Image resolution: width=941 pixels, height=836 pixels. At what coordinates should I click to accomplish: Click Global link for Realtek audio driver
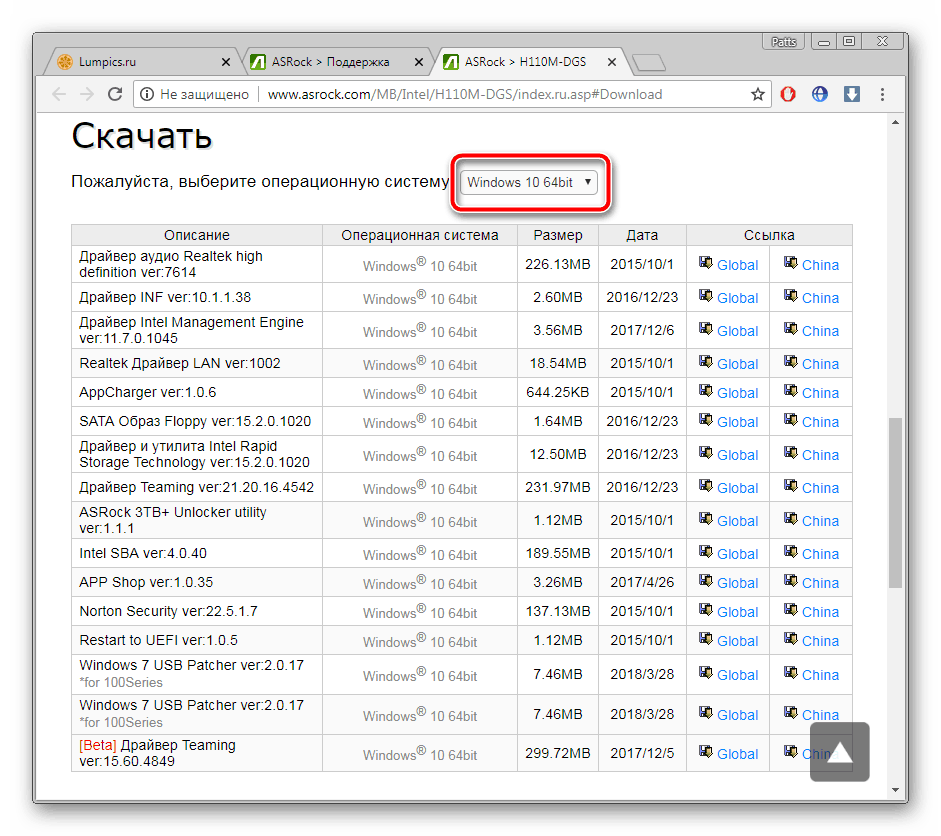[737, 265]
